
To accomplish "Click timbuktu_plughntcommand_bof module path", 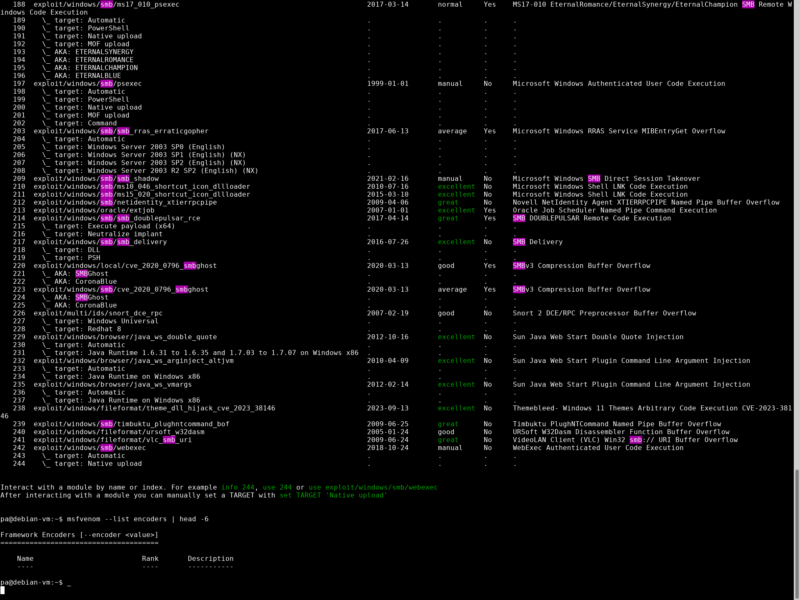I will (x=131, y=424).
